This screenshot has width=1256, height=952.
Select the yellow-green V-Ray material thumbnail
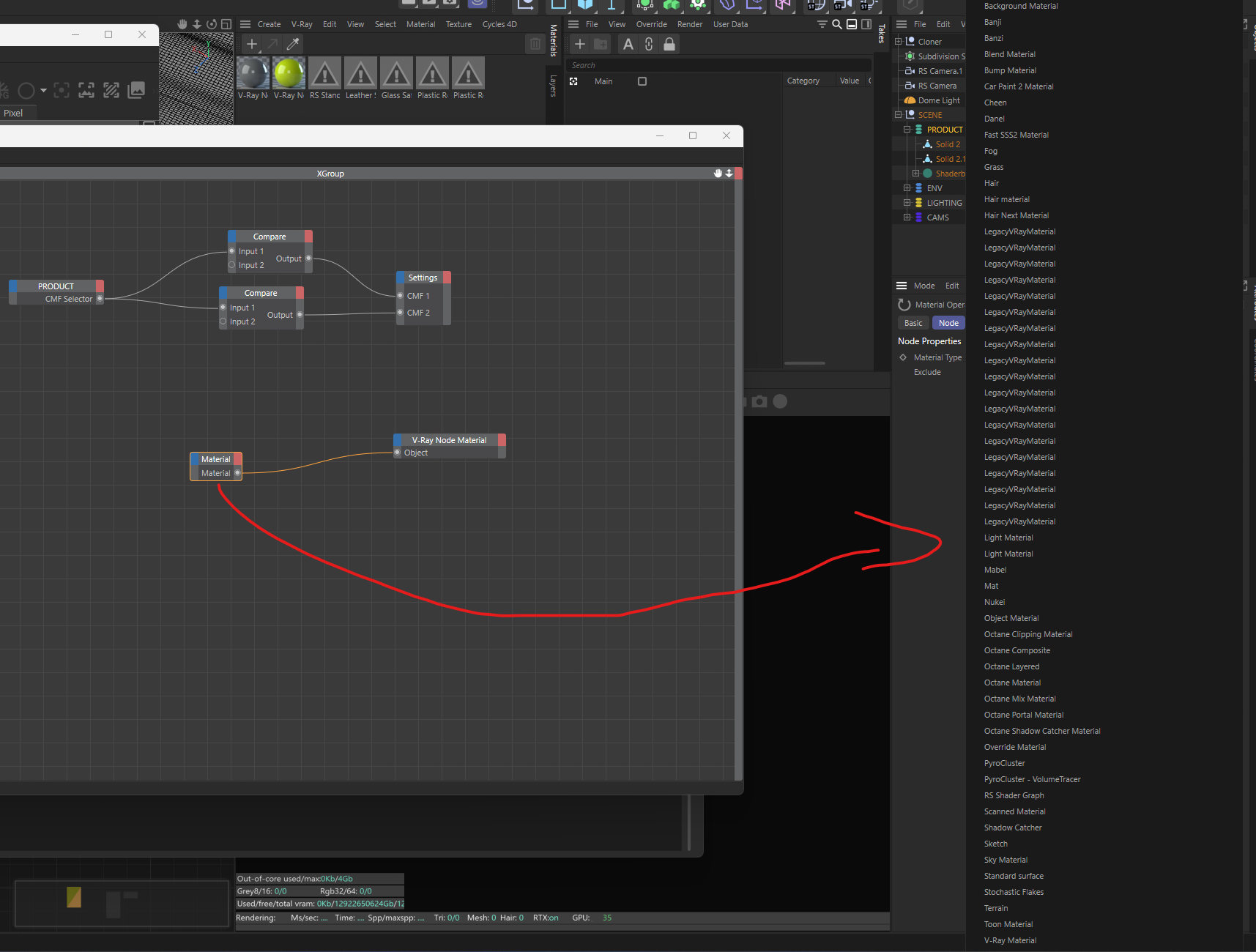289,73
